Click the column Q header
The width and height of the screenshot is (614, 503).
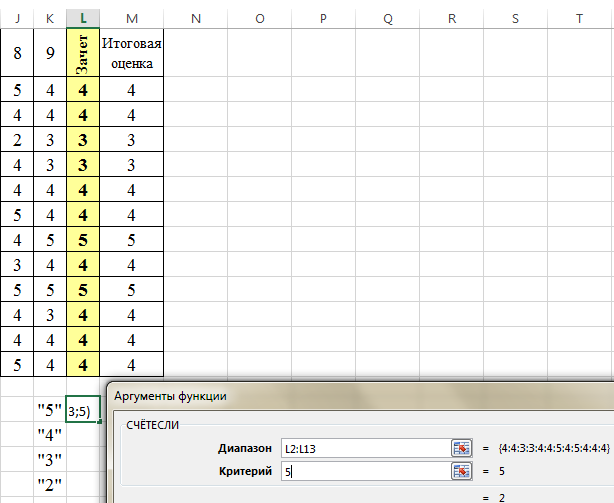(387, 19)
